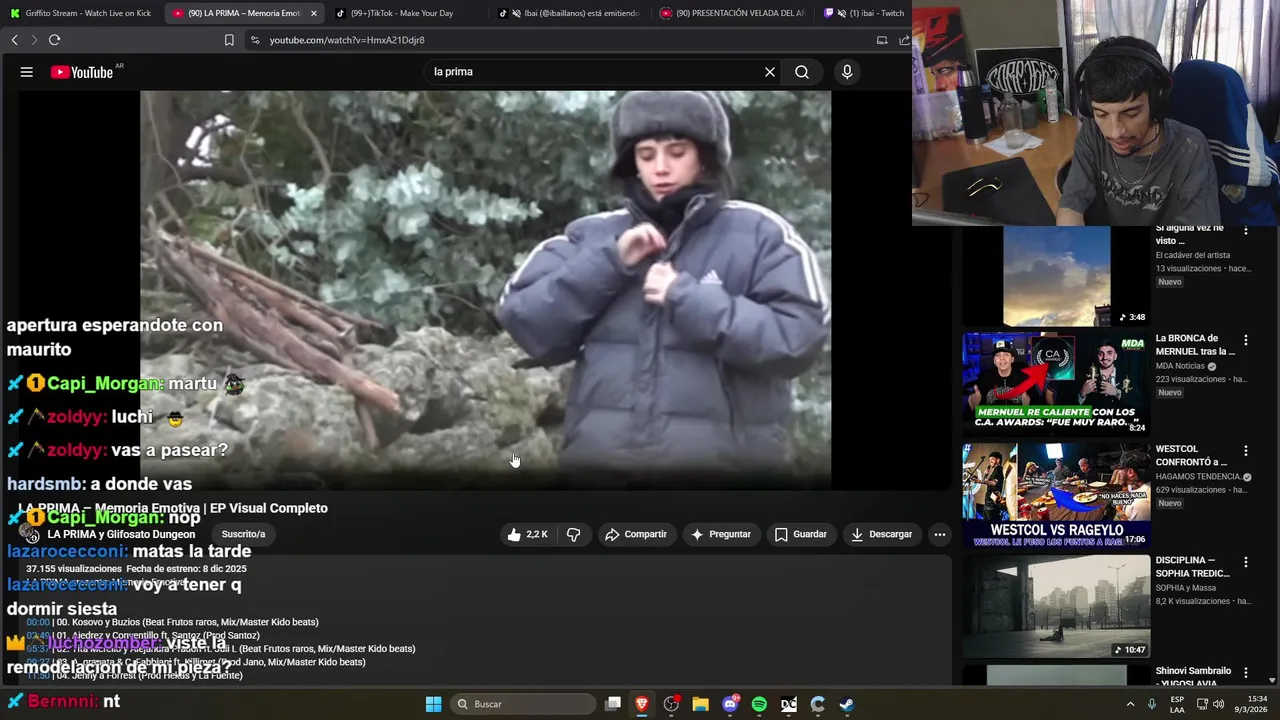Click the search magnifier button
The height and width of the screenshot is (720, 1280).
(x=802, y=72)
